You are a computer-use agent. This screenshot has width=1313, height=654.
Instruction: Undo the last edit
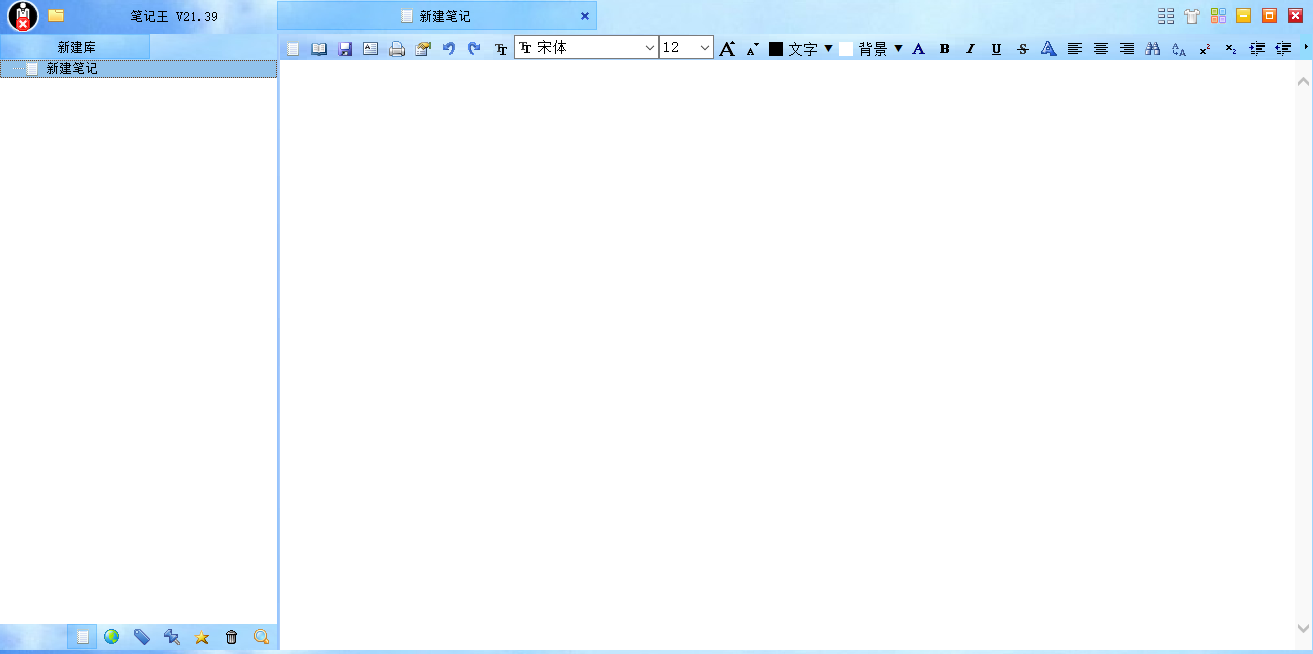click(449, 49)
